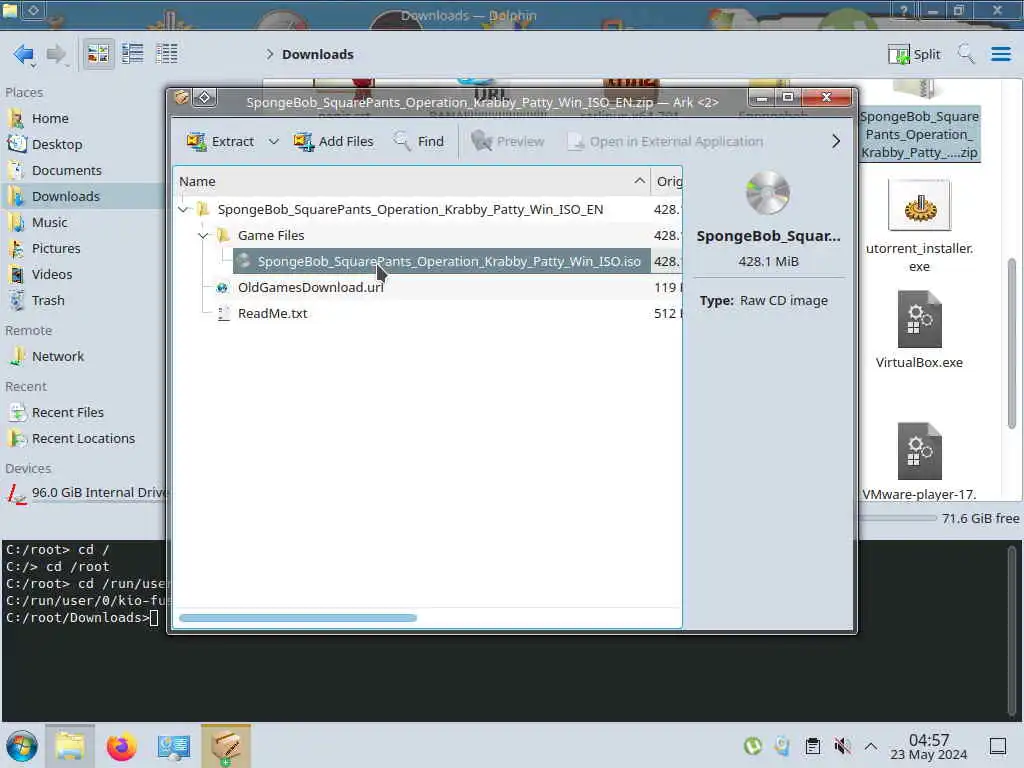Screen dimensions: 1024x768
Task: Collapse the Game Files folder tree
Action: (204, 236)
